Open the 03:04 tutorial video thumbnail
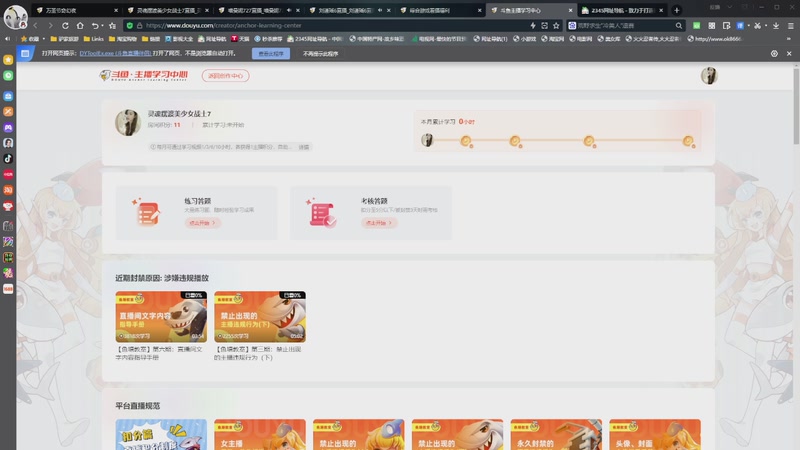The width and height of the screenshot is (800, 450). (161, 316)
